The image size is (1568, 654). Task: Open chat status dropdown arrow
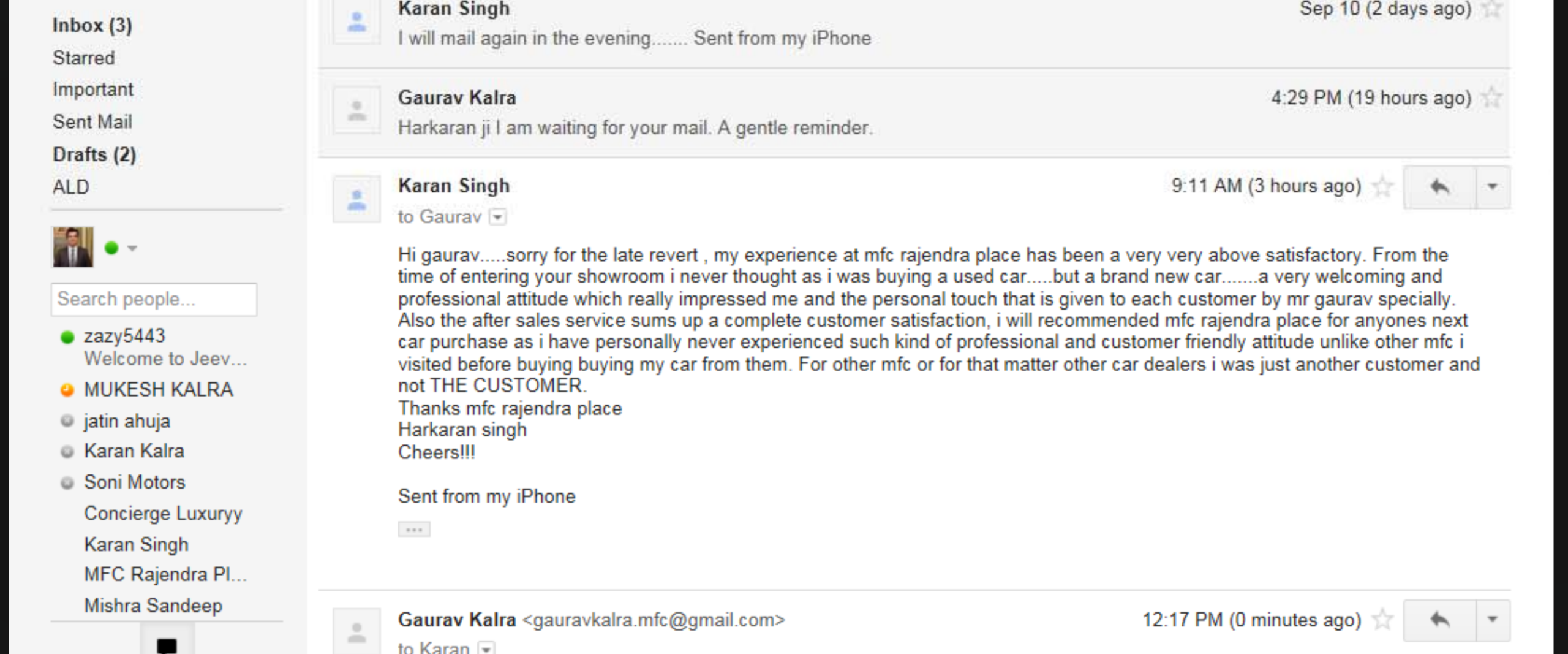[132, 248]
